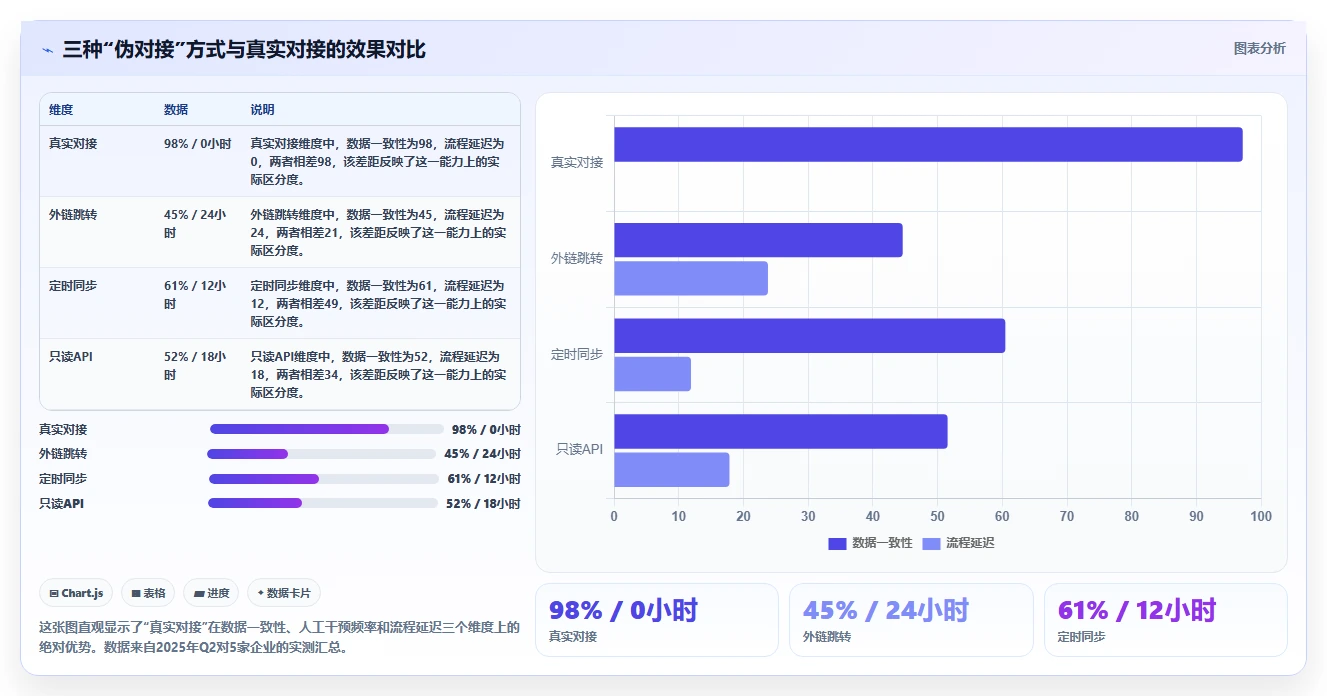1327x696 pixels.
Task: Click the 只读API data consistency chart bar
Action: [x=780, y=432]
